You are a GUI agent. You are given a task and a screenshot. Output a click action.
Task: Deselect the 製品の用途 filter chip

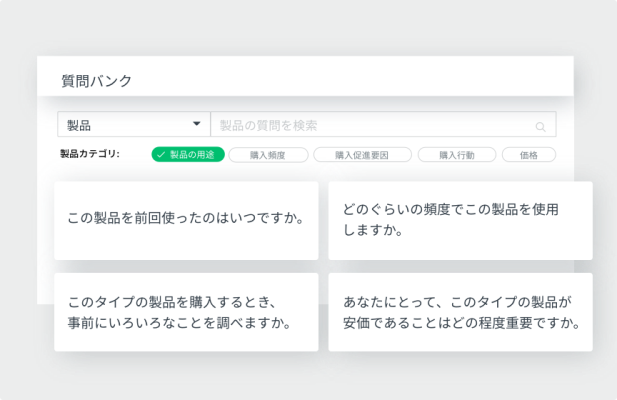[188, 155]
